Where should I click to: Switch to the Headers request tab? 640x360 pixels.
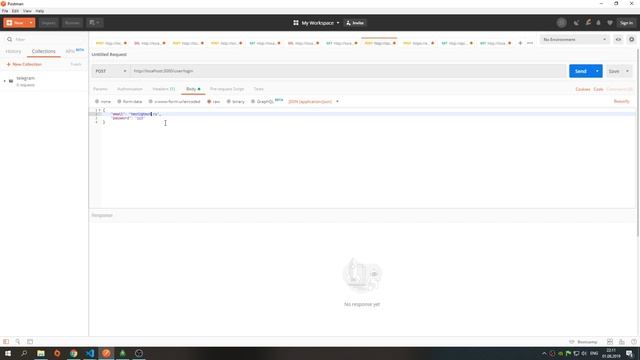(x=164, y=89)
